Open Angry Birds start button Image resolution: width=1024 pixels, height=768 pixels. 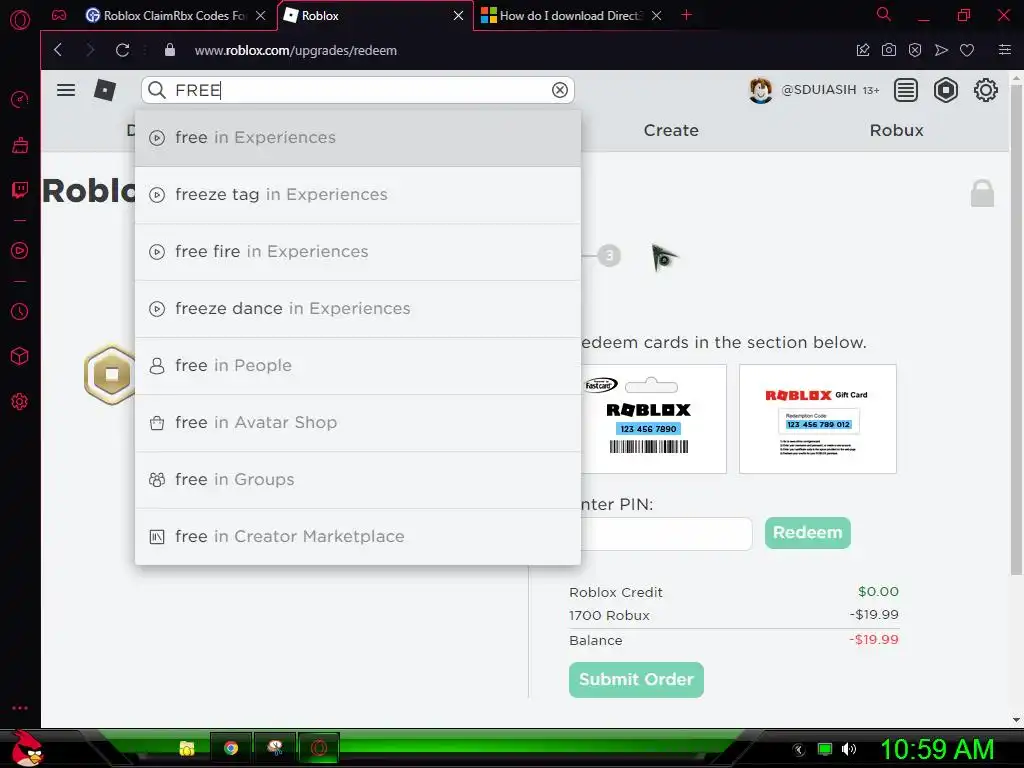point(27,748)
